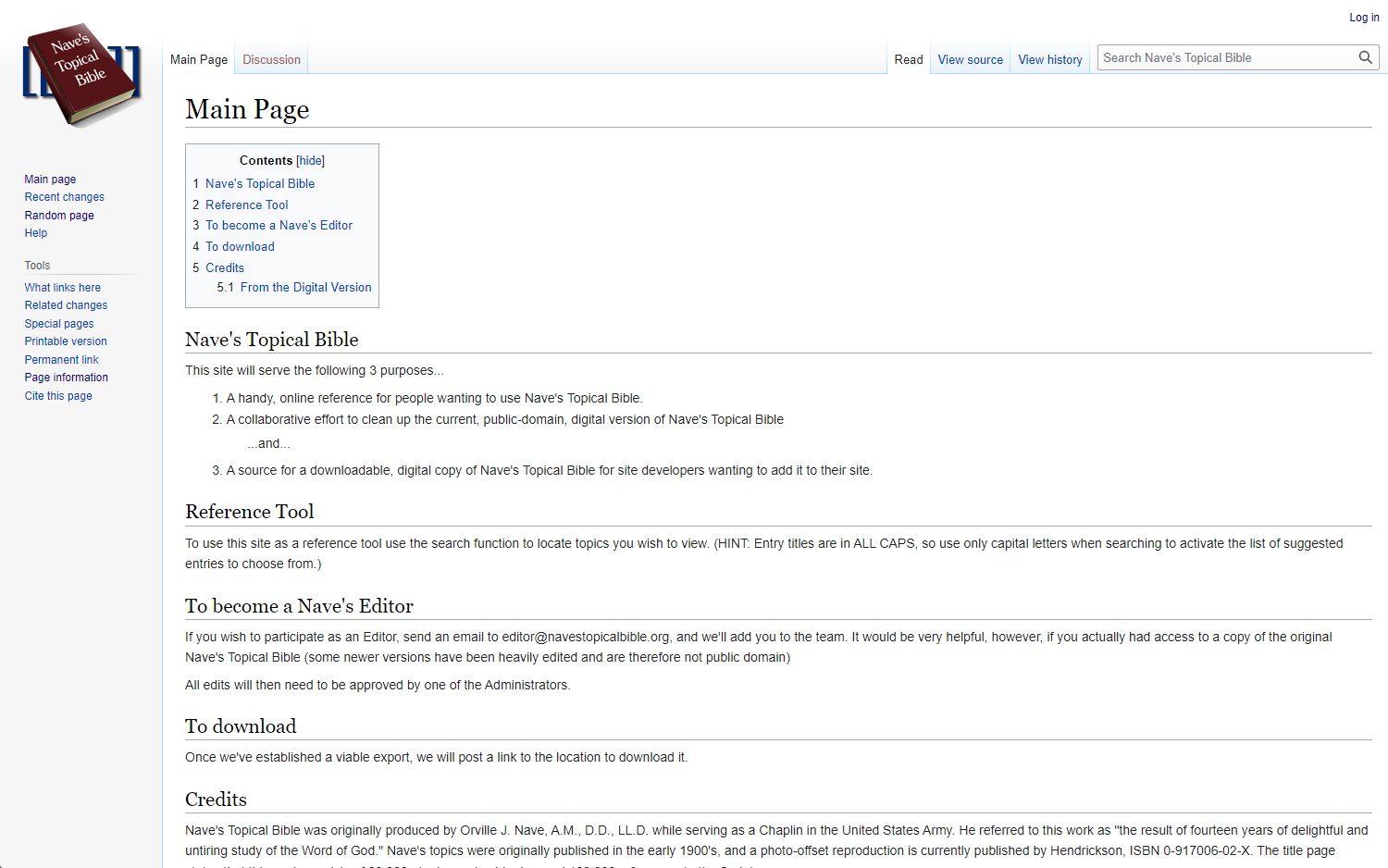The image size is (1388, 868).
Task: Go to a Random page
Action: 59,216
